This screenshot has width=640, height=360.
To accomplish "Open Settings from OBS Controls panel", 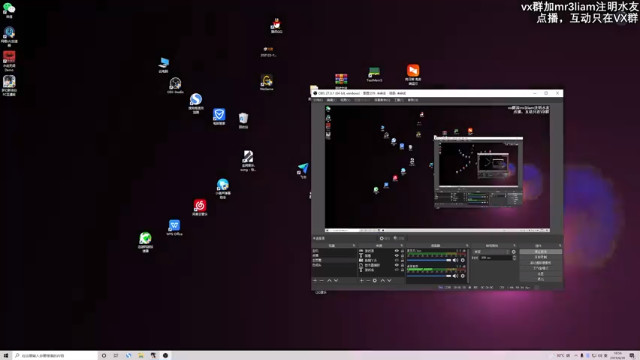I will pos(540,274).
